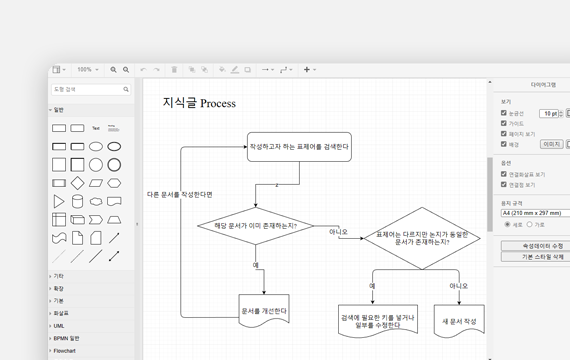This screenshot has width=570, height=360.
Task: Click the line color pencil icon
Action: pyautogui.click(x=235, y=69)
